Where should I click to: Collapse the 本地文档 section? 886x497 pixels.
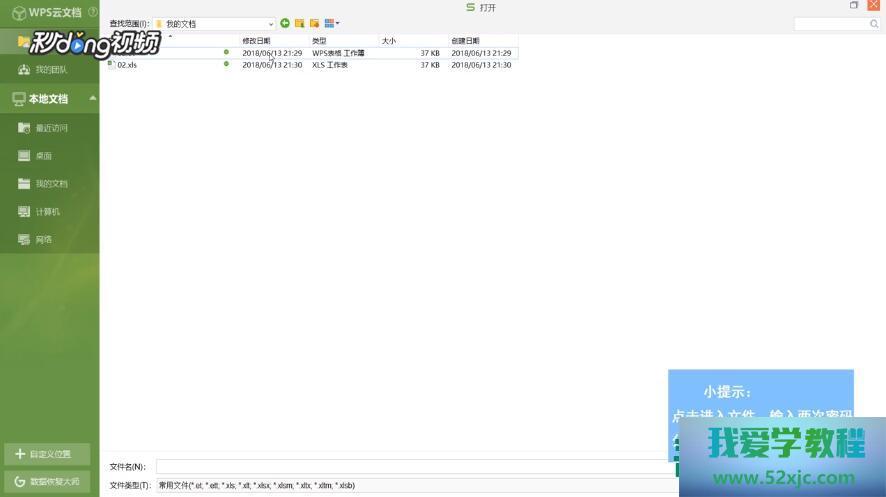tap(93, 98)
